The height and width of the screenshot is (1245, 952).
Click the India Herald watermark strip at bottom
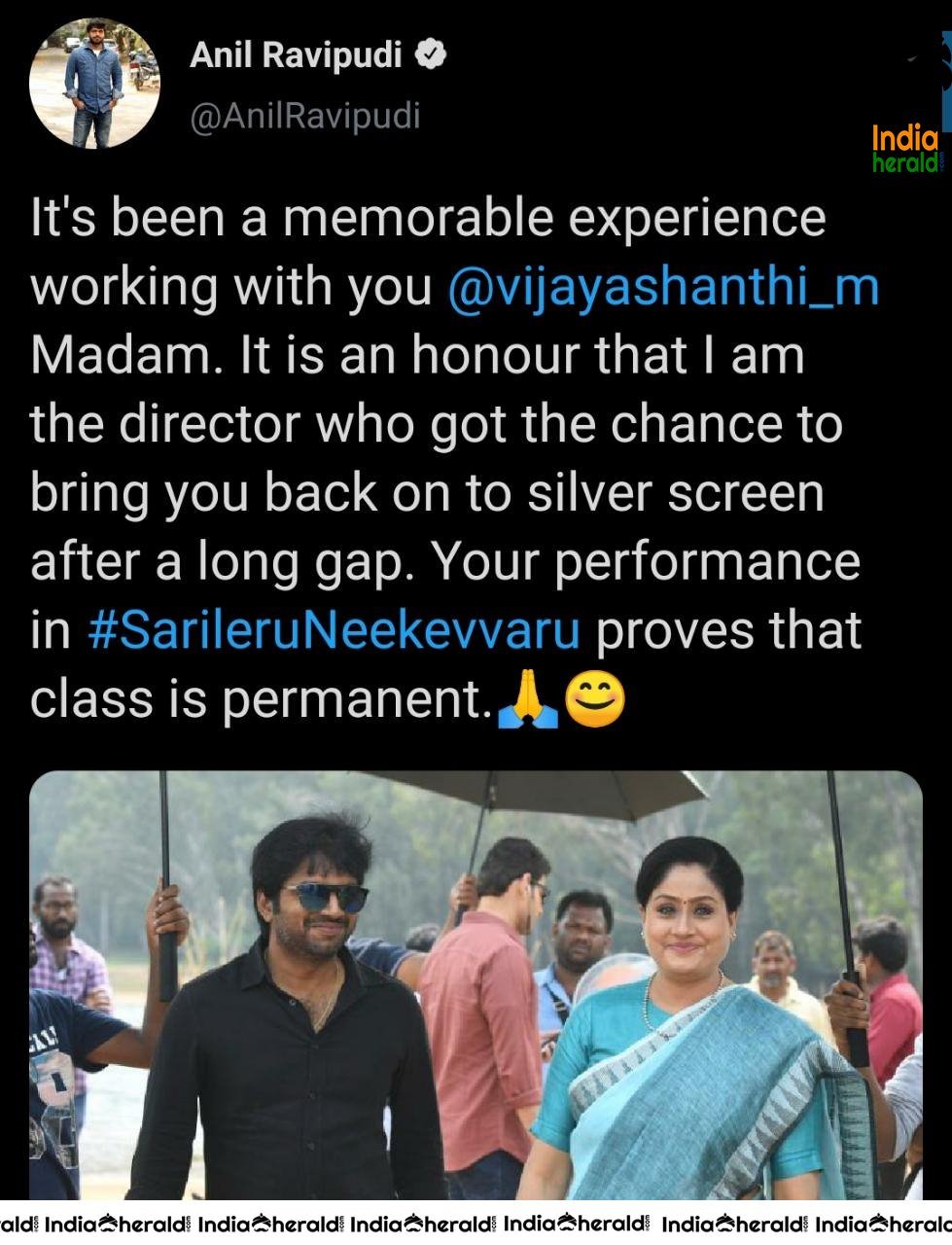click(476, 1225)
